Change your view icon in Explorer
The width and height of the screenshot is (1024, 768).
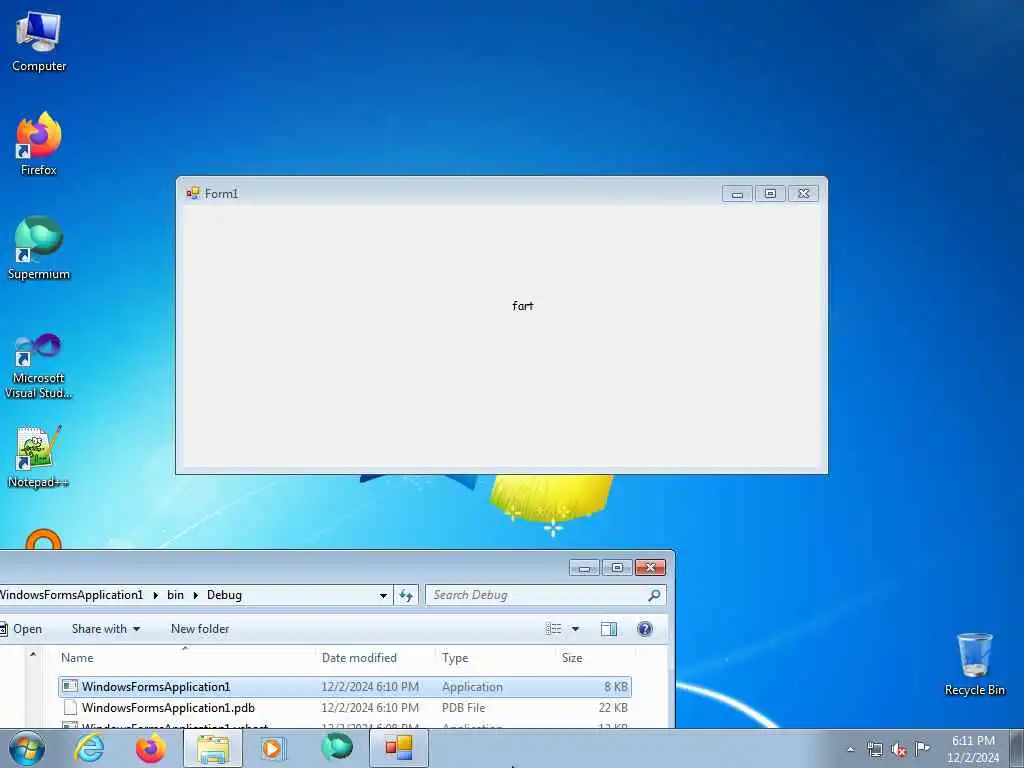(x=554, y=629)
